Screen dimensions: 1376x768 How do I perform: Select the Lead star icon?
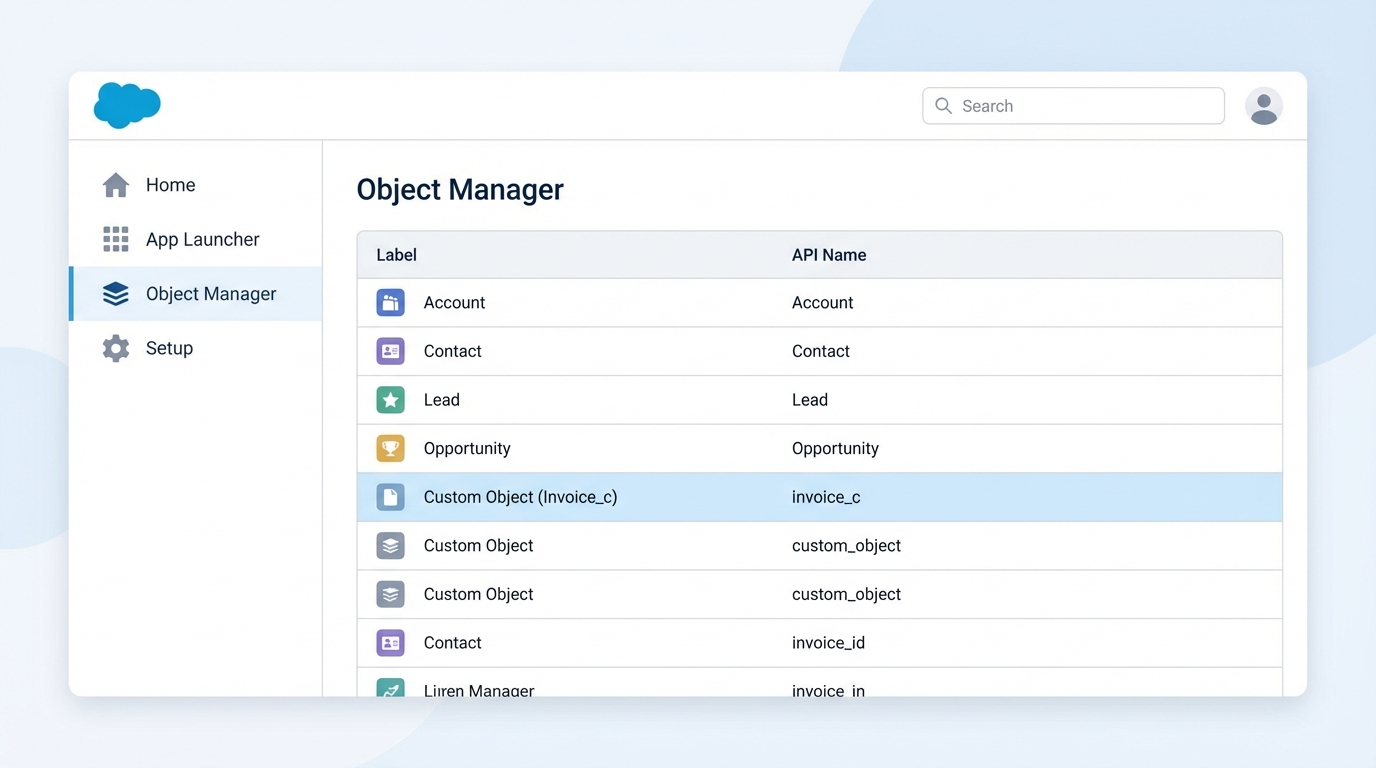click(390, 399)
